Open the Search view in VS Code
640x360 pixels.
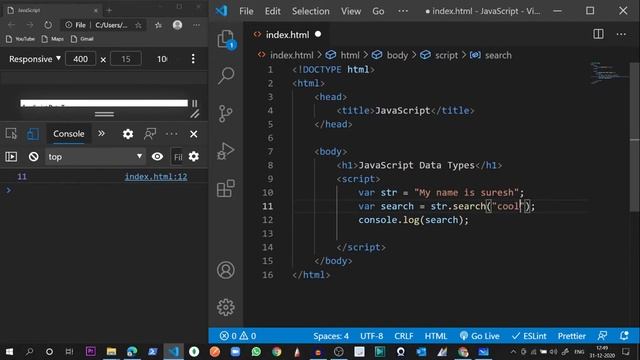point(226,76)
